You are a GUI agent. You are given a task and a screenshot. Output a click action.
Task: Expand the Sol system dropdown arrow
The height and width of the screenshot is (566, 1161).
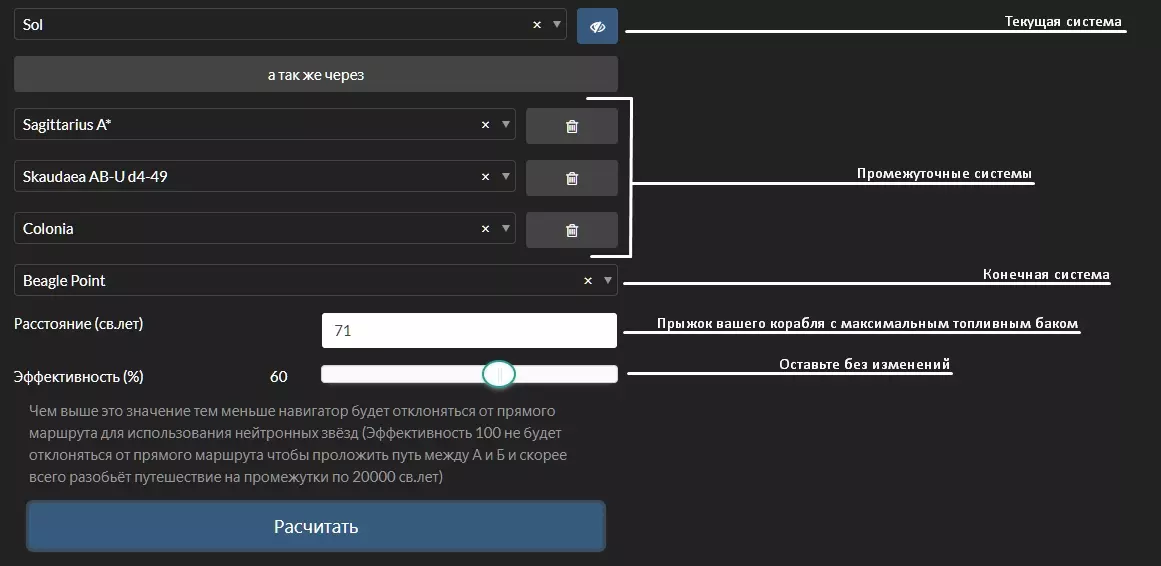556,25
